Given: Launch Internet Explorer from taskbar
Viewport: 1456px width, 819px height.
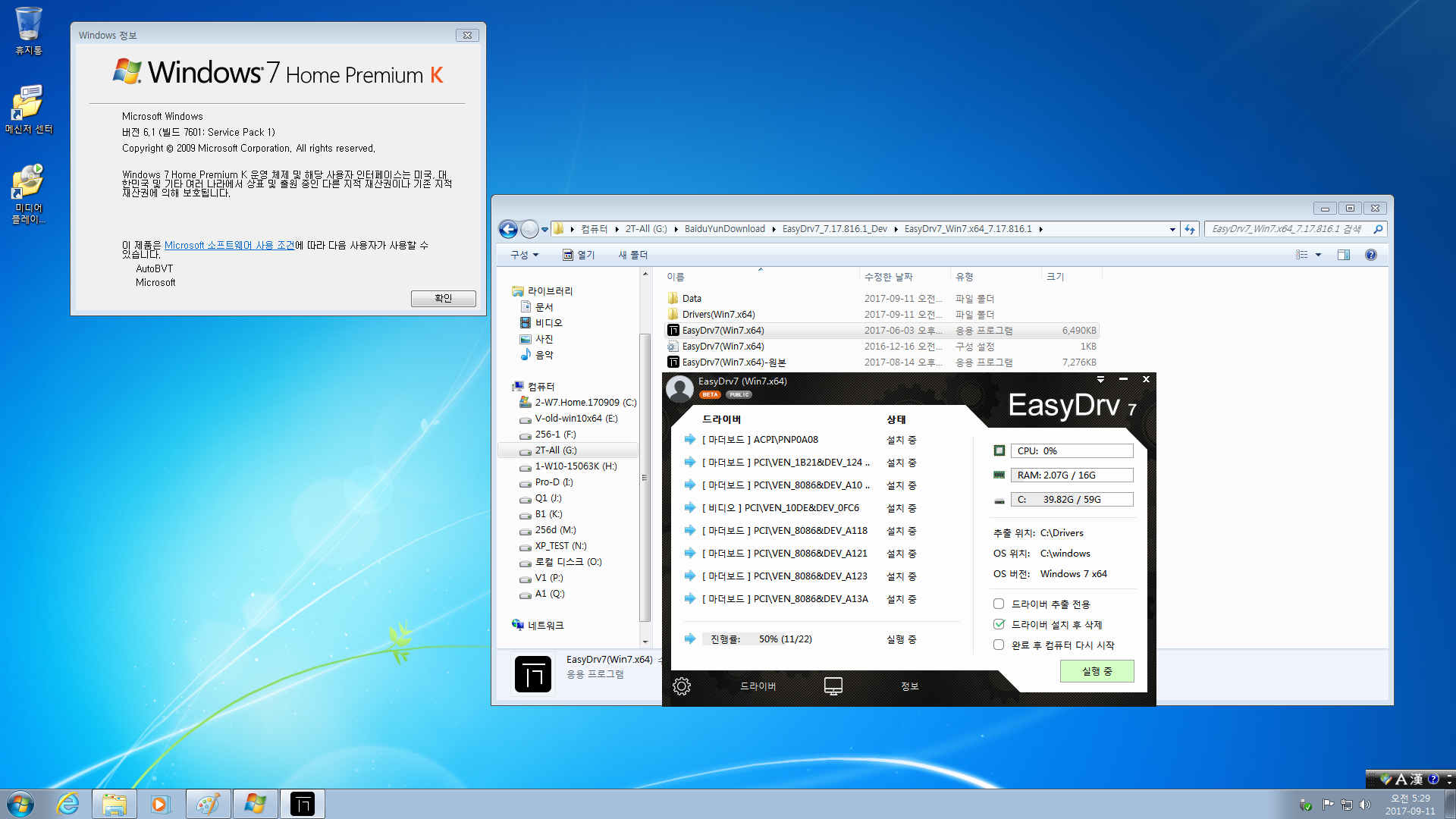Looking at the screenshot, I should (68, 804).
